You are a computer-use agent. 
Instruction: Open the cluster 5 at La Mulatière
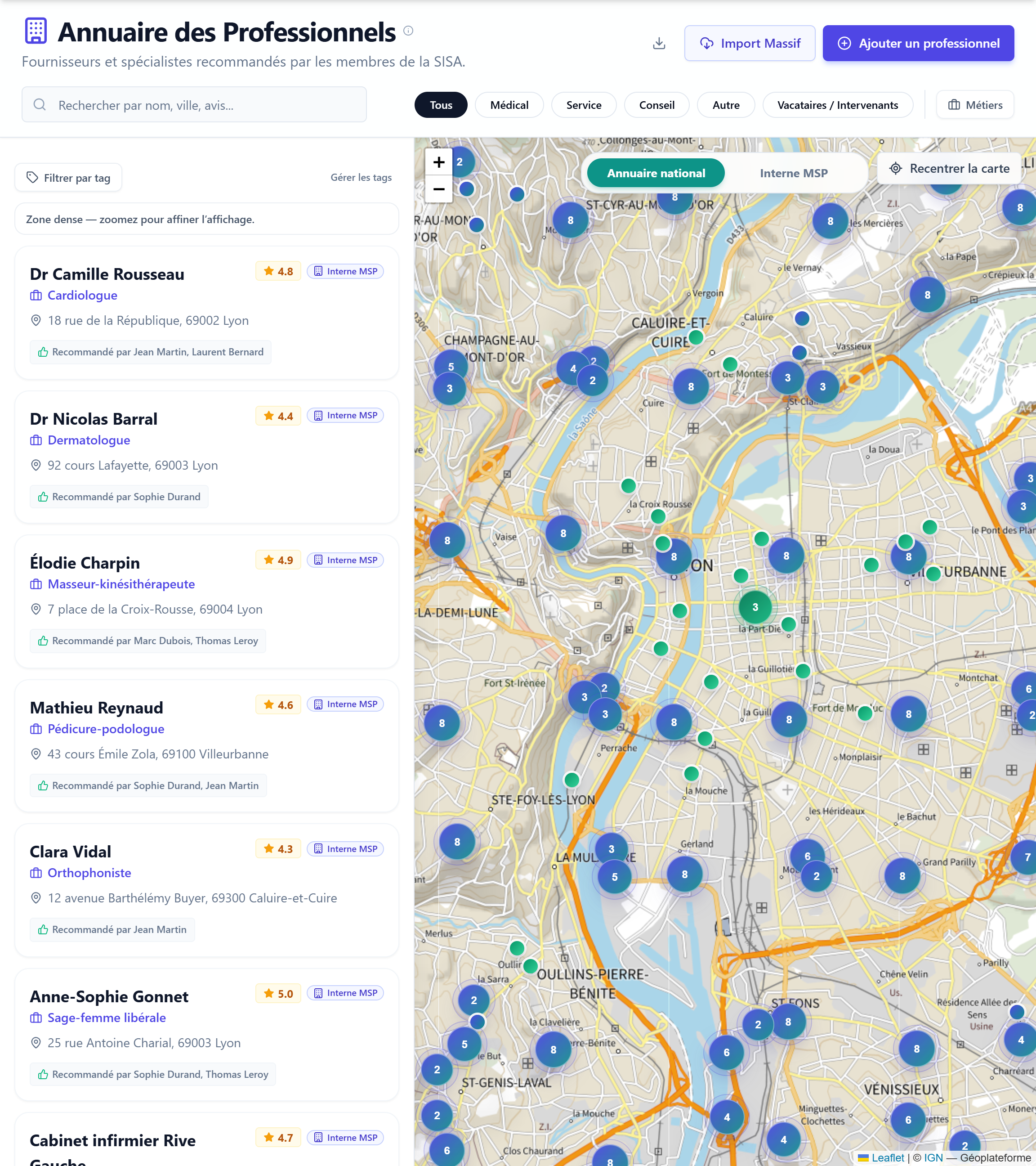[615, 877]
